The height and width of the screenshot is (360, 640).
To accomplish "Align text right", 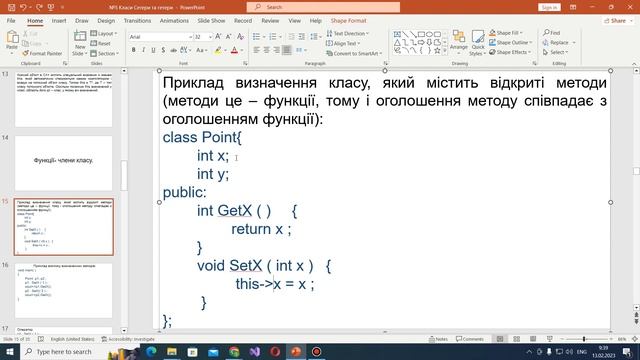I will 277,50.
